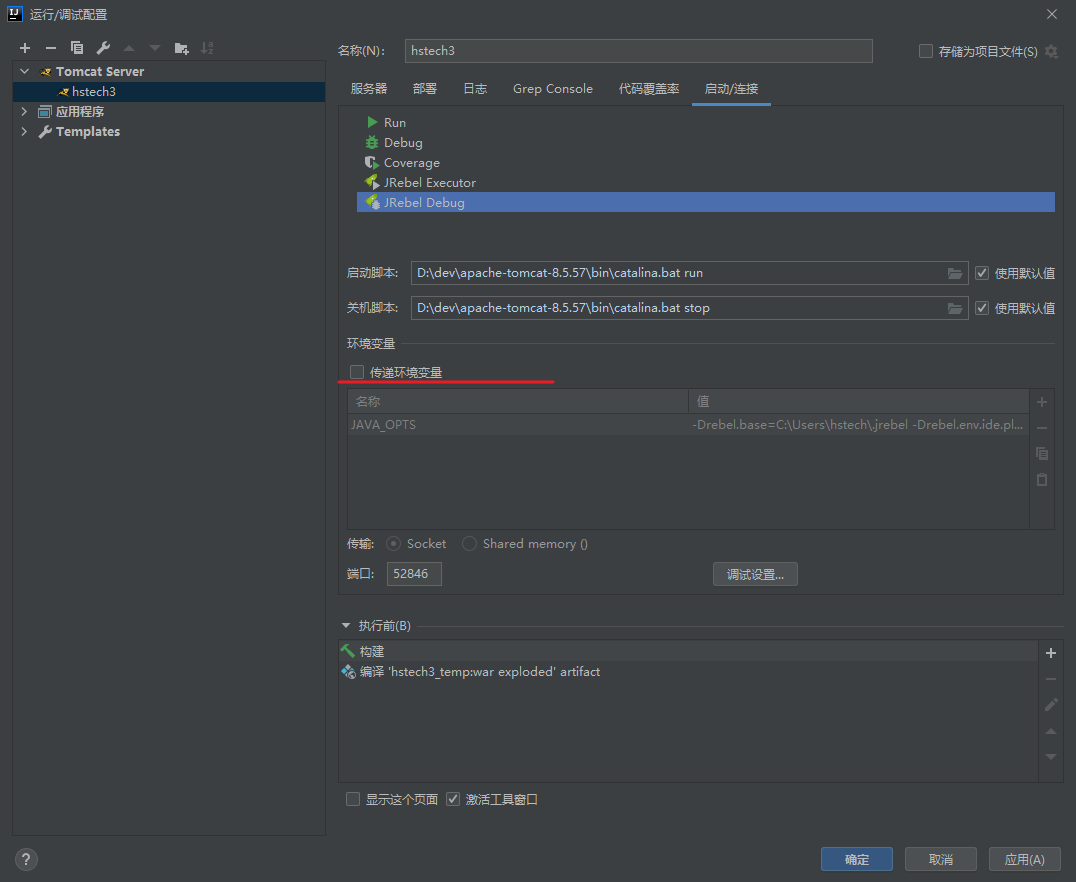The image size is (1076, 882).
Task: Browse folder for startup script
Action: pyautogui.click(x=955, y=273)
